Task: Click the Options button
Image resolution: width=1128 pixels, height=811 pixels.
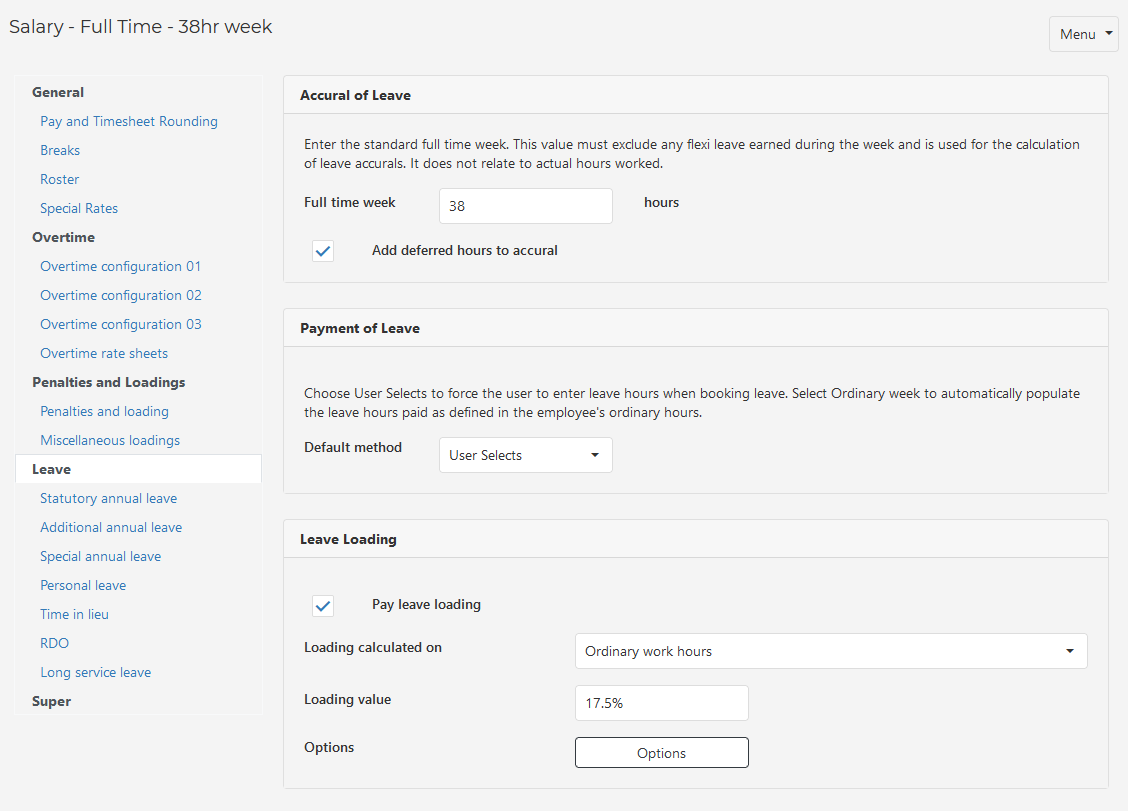Action: [x=661, y=753]
